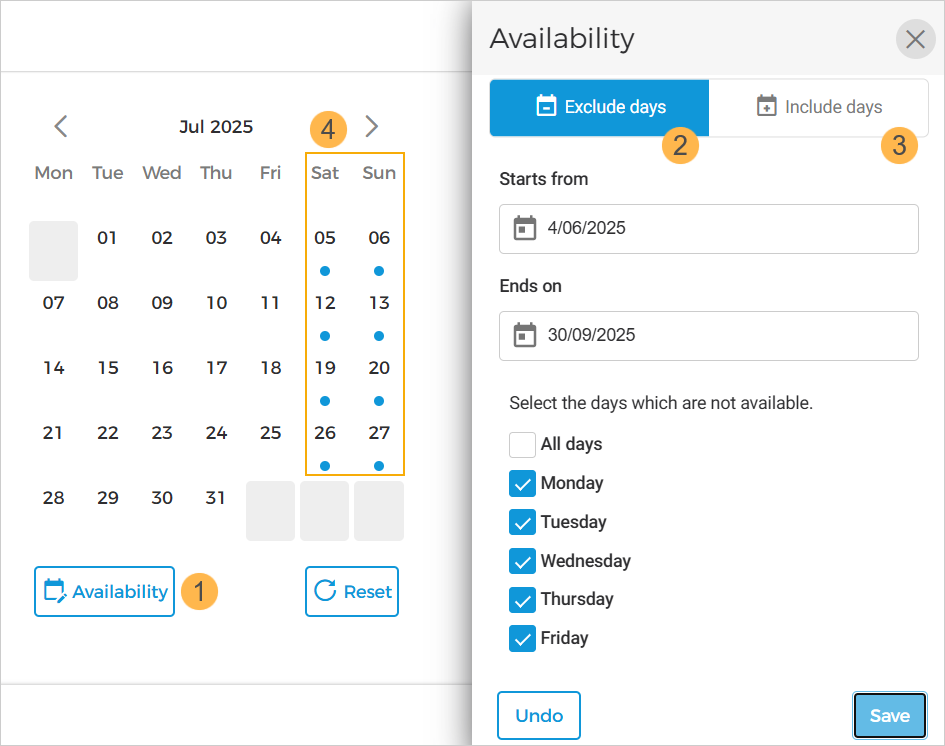Click the Ends on date field
945x746 pixels.
point(720,335)
